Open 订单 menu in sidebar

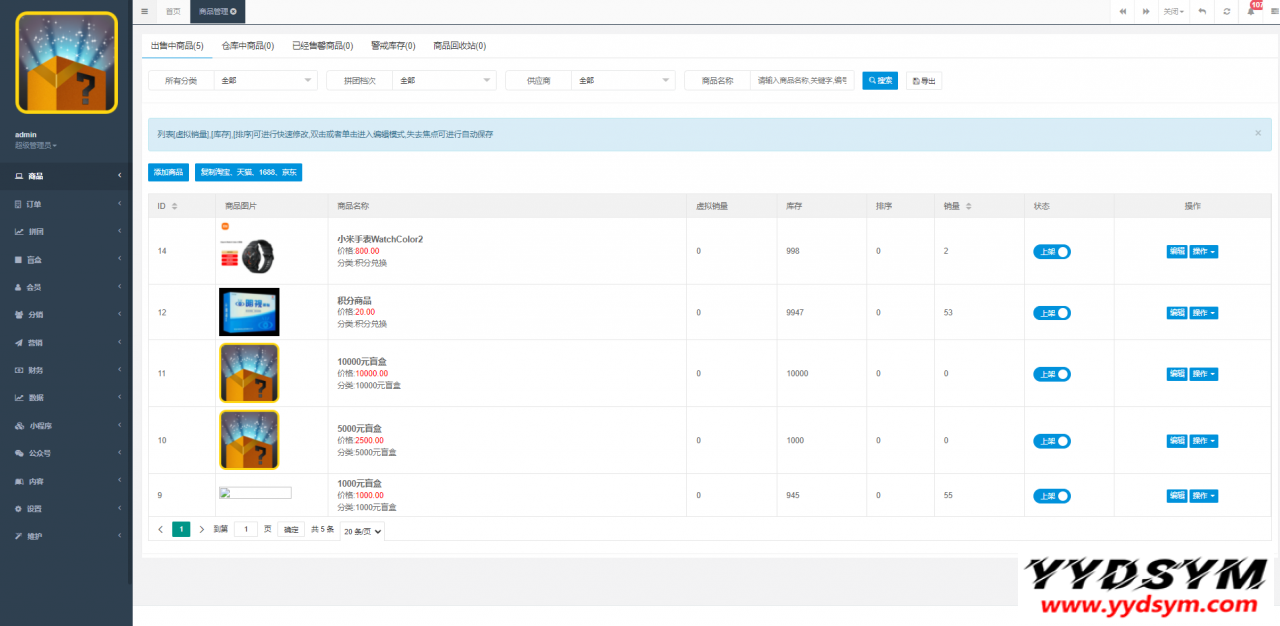(66, 204)
